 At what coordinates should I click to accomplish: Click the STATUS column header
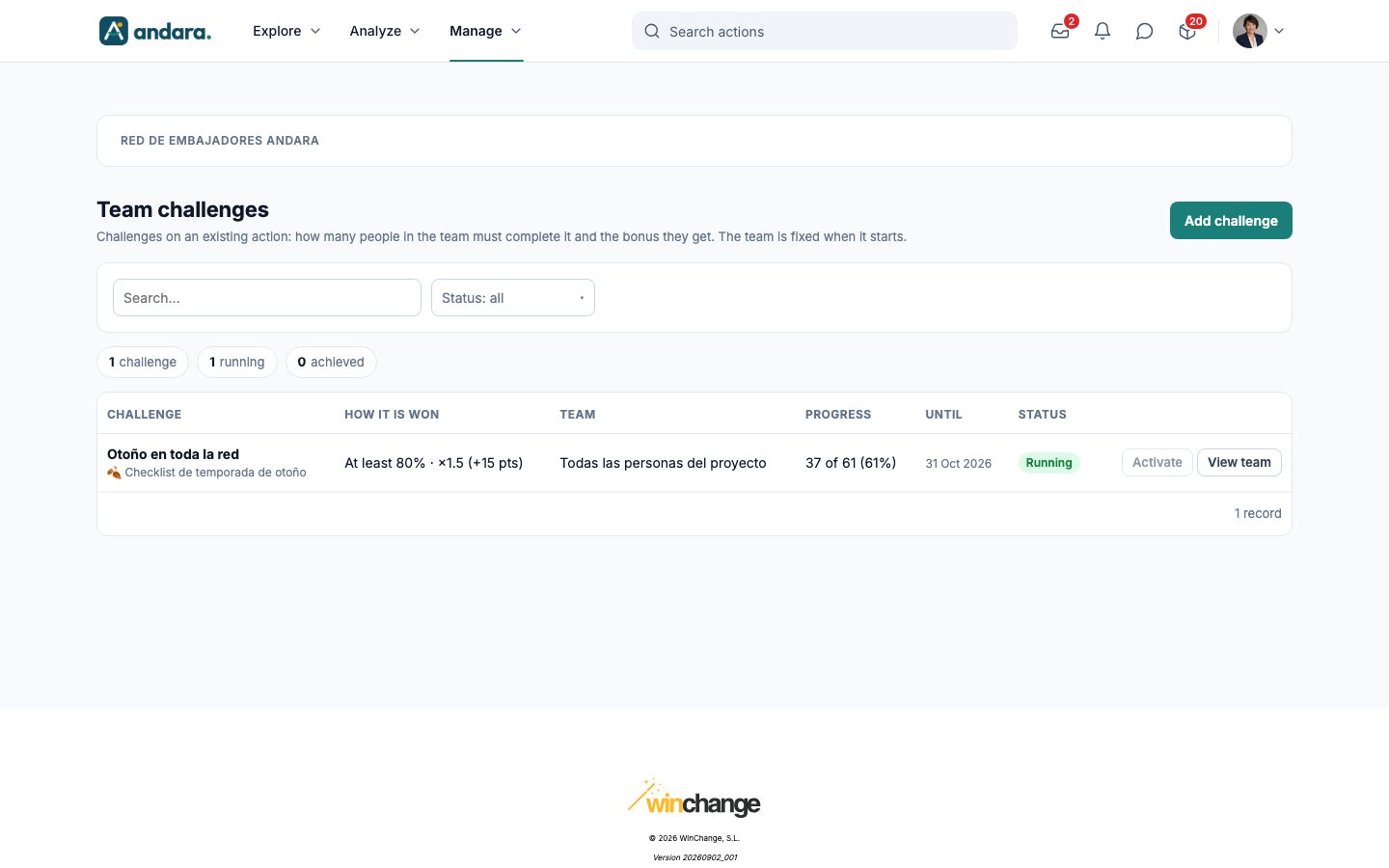tap(1043, 415)
